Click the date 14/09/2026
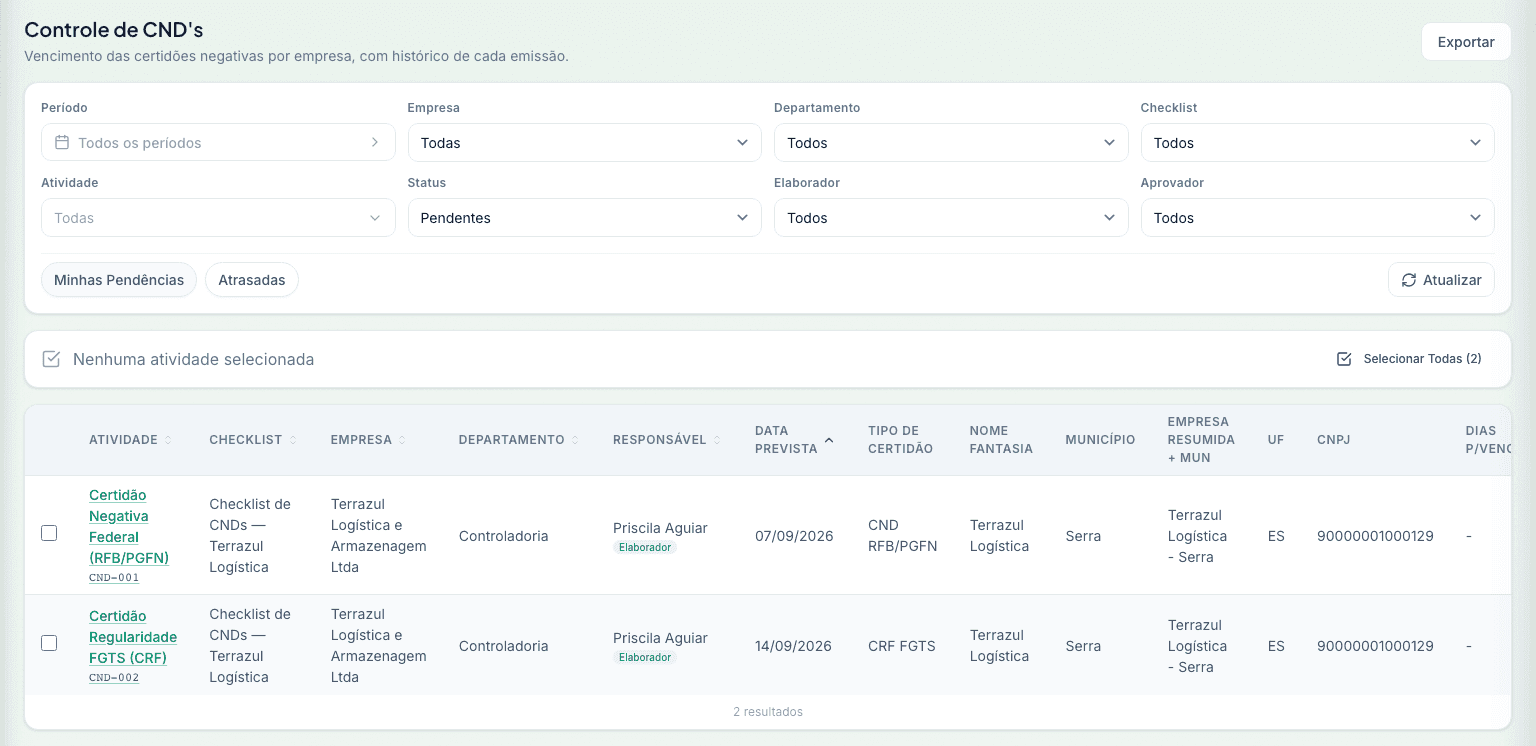 click(x=794, y=646)
